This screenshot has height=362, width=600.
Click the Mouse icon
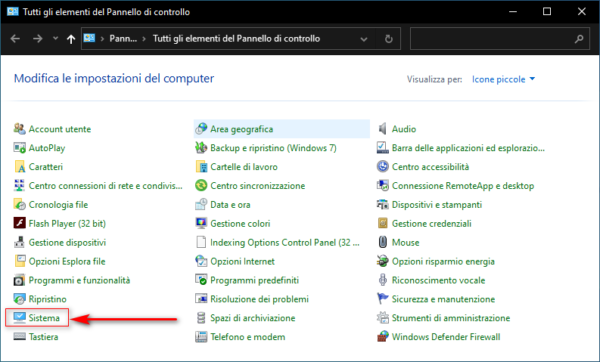382,242
